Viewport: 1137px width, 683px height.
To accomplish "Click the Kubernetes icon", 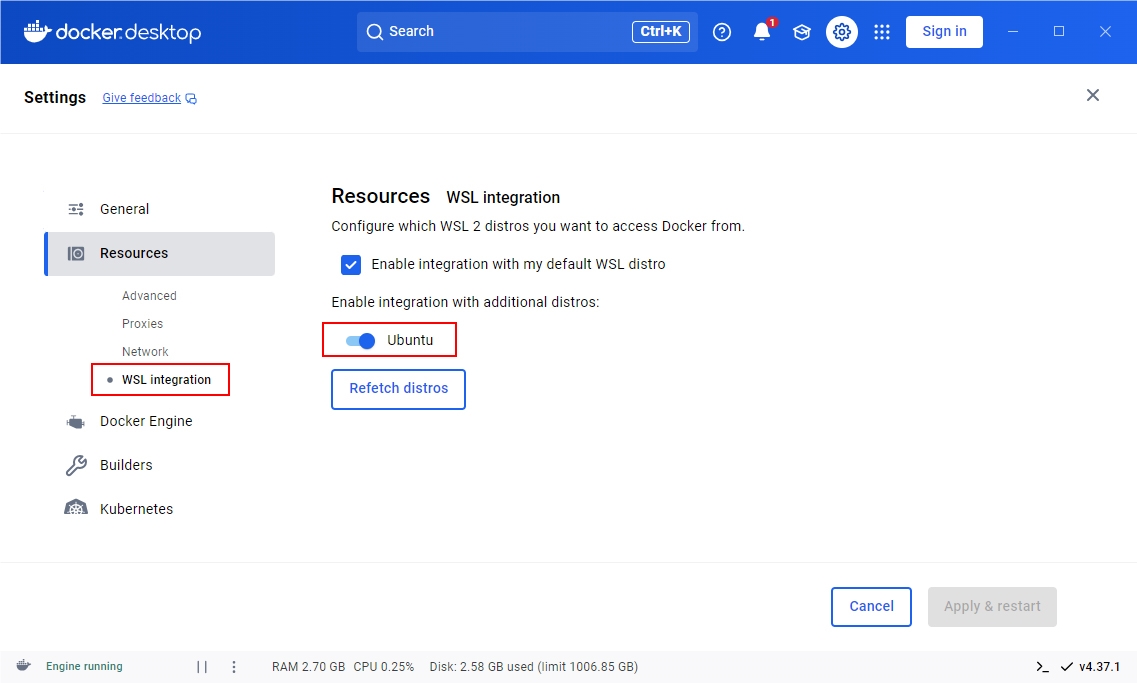I will pyautogui.click(x=76, y=508).
